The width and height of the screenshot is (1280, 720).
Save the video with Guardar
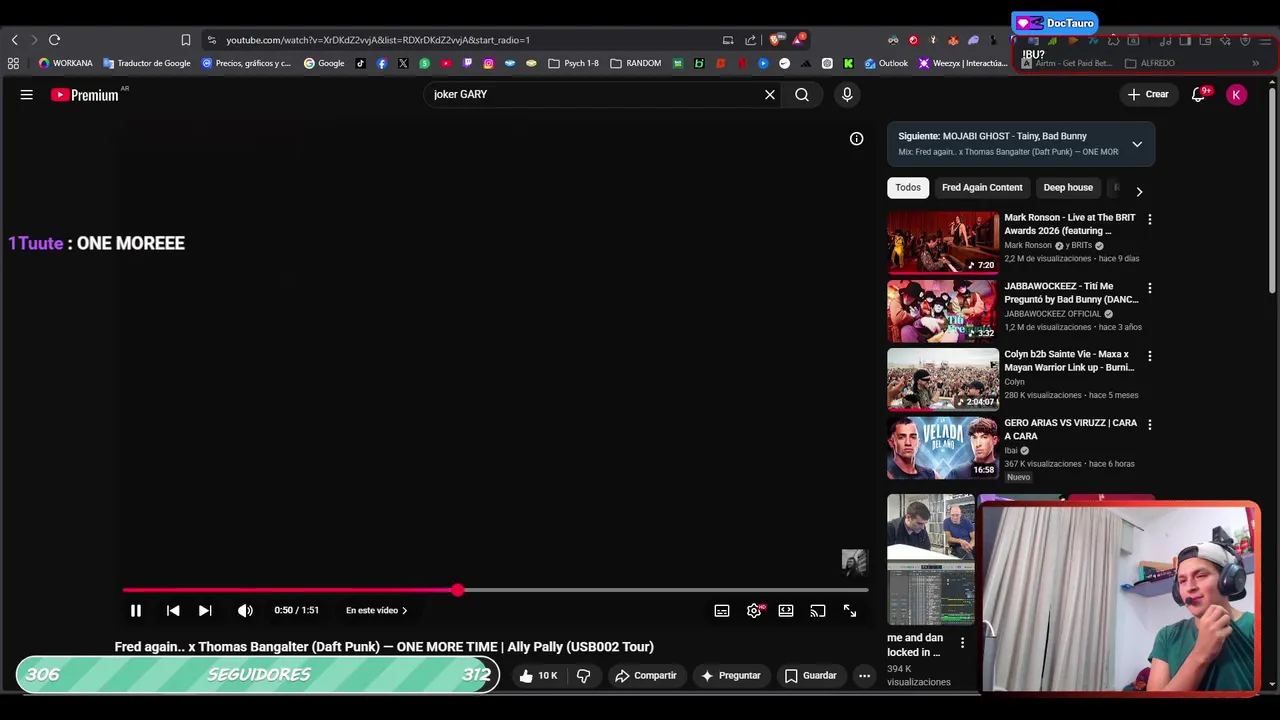[x=811, y=676]
